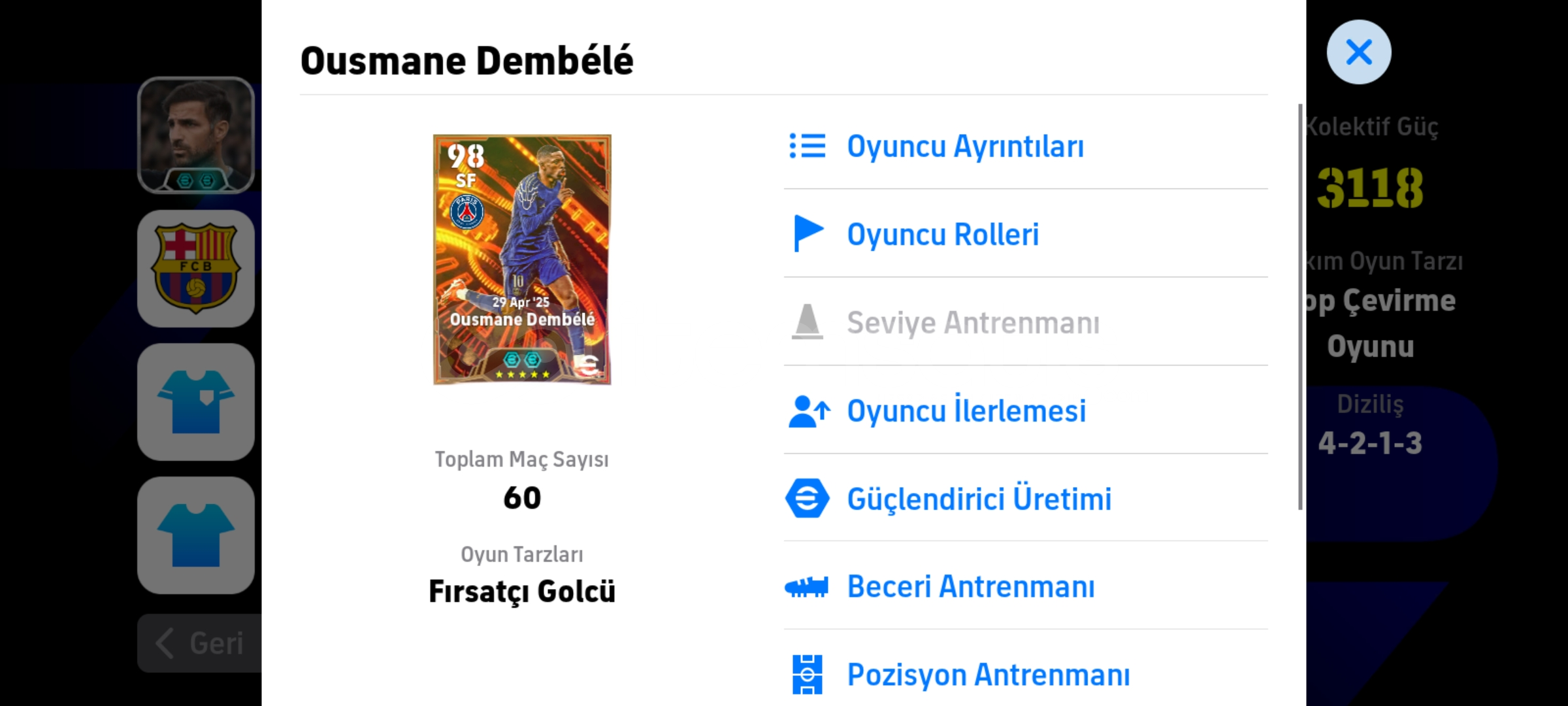Tap the FC Barcelona crest tile
The image size is (1568, 706).
(x=196, y=268)
